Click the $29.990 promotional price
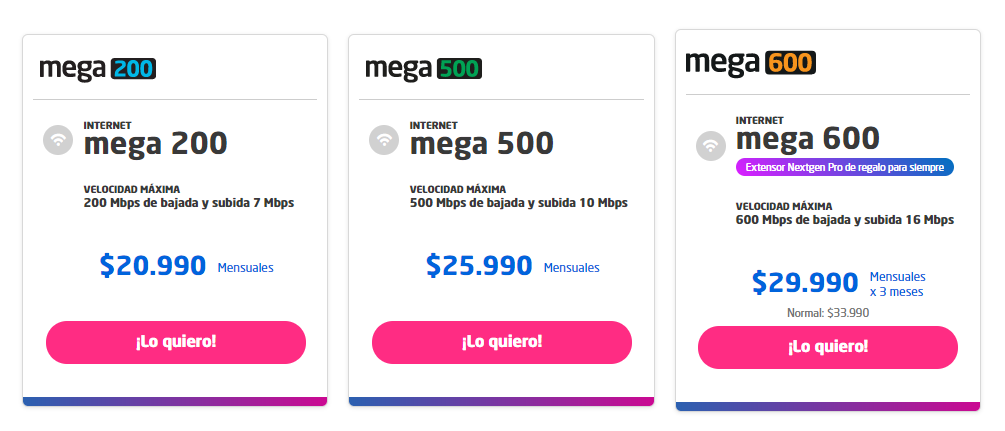The image size is (1005, 431). point(805,282)
